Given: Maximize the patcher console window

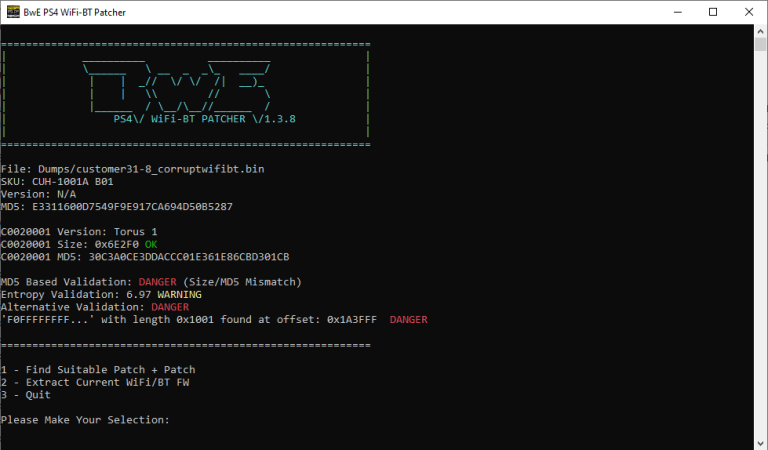Looking at the screenshot, I should [x=713, y=12].
